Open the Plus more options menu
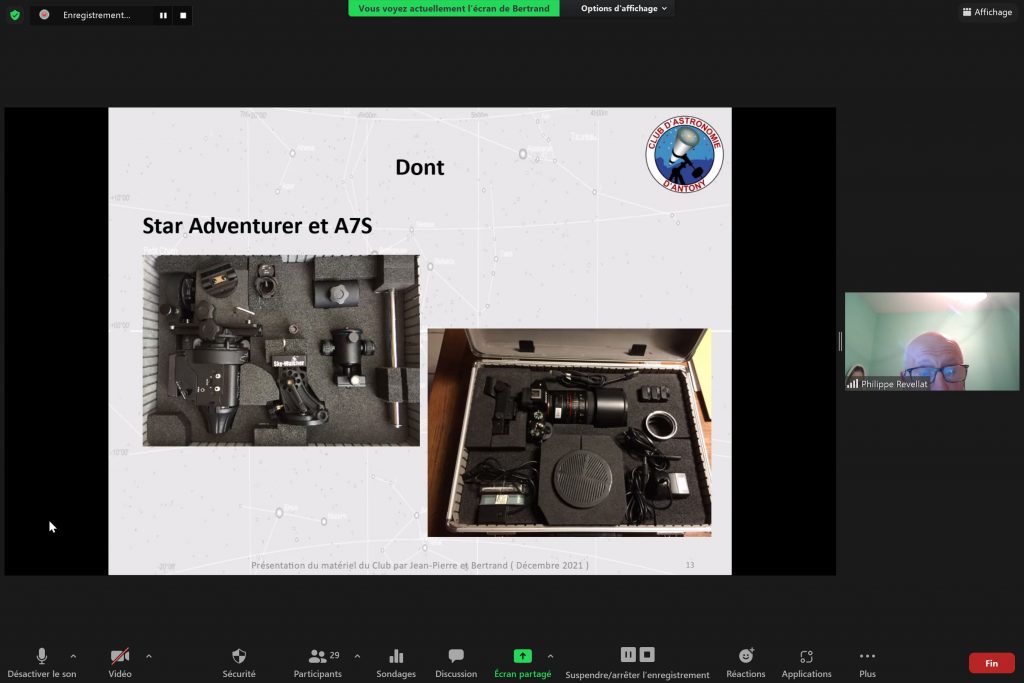 (x=867, y=663)
